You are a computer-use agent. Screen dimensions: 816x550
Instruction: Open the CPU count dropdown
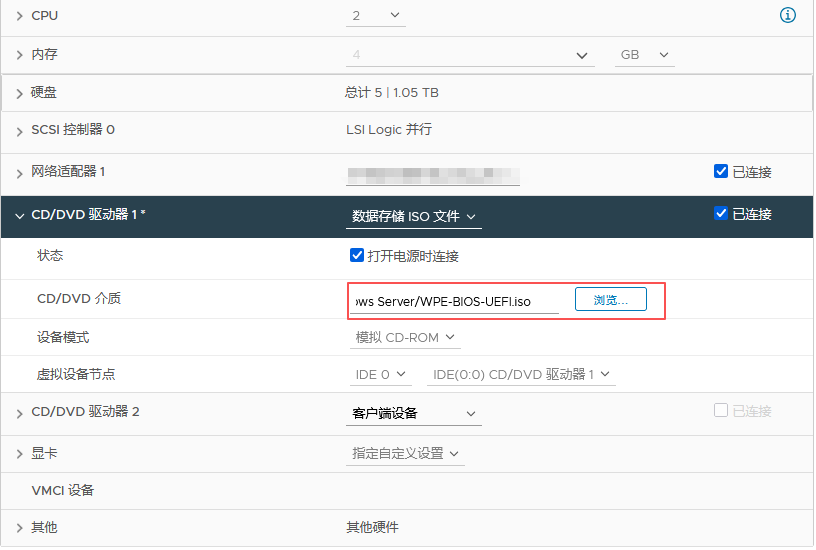(375, 16)
